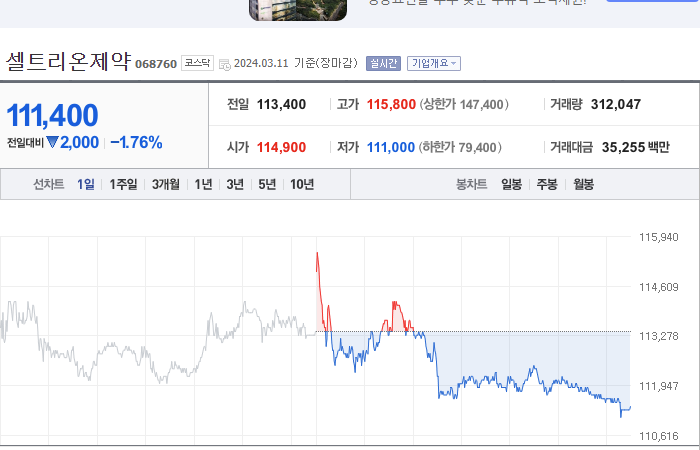The height and width of the screenshot is (450, 700).
Task: Show the 5년 line chart
Action: [x=267, y=184]
